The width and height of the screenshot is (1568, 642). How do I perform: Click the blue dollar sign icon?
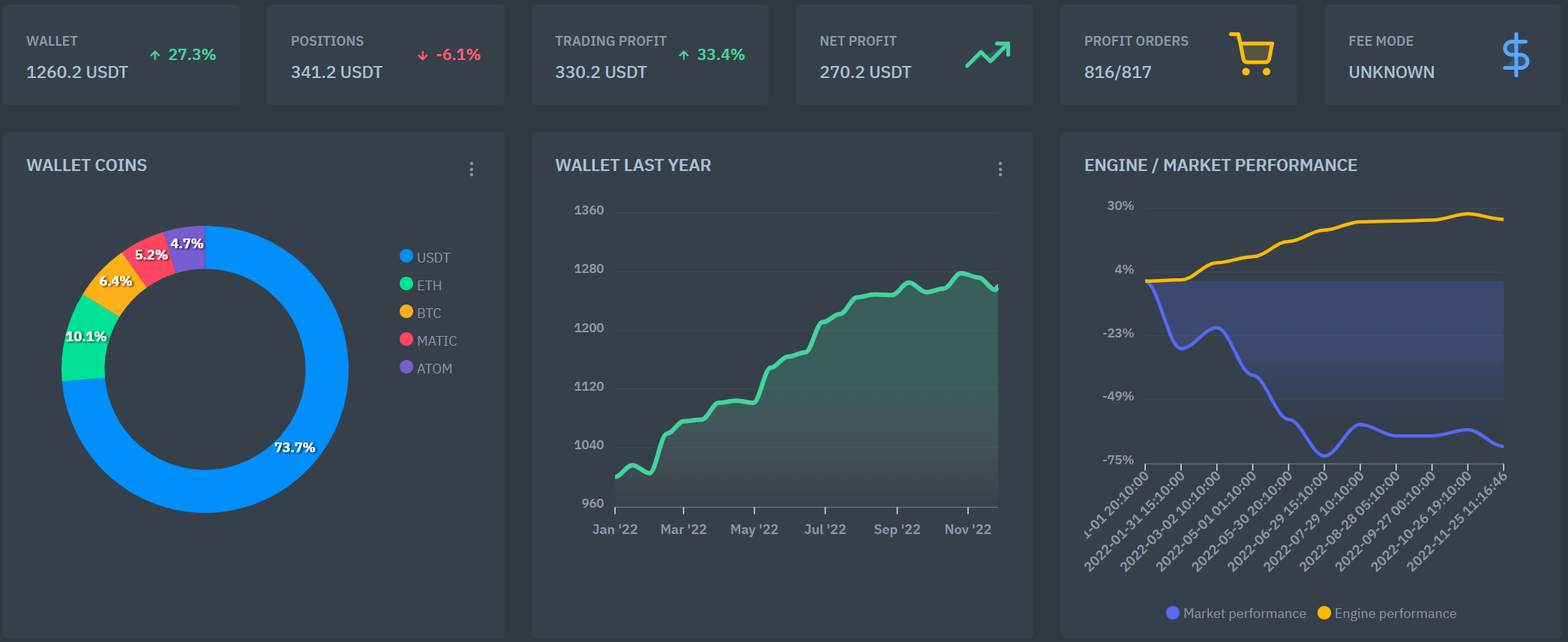tap(1516, 54)
